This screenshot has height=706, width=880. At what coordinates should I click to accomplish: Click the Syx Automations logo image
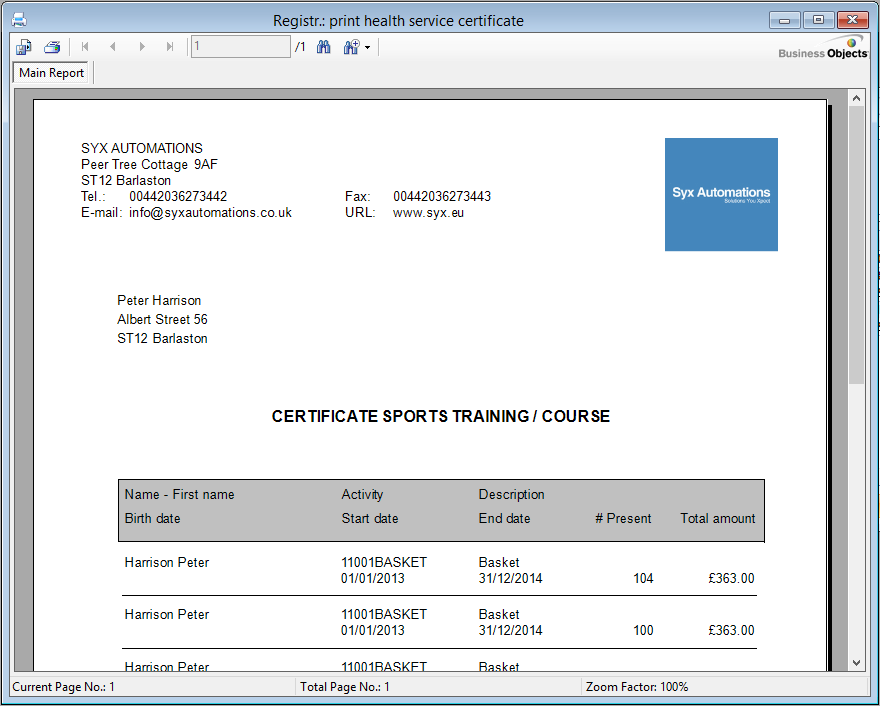(x=721, y=194)
